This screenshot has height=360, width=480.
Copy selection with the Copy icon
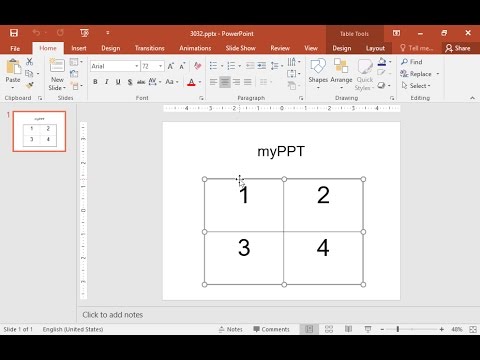[x=29, y=73]
